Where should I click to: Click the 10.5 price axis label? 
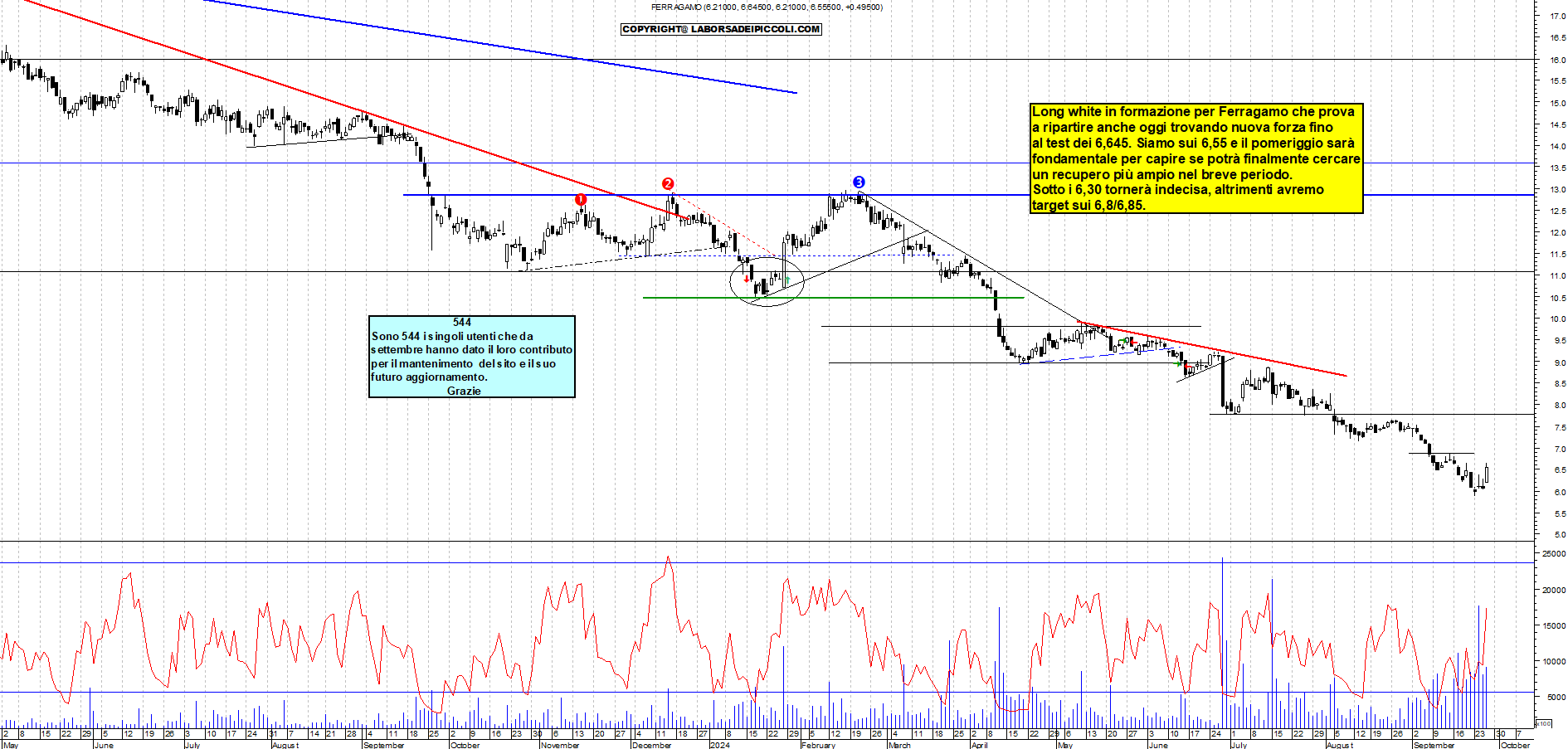tap(1558, 298)
